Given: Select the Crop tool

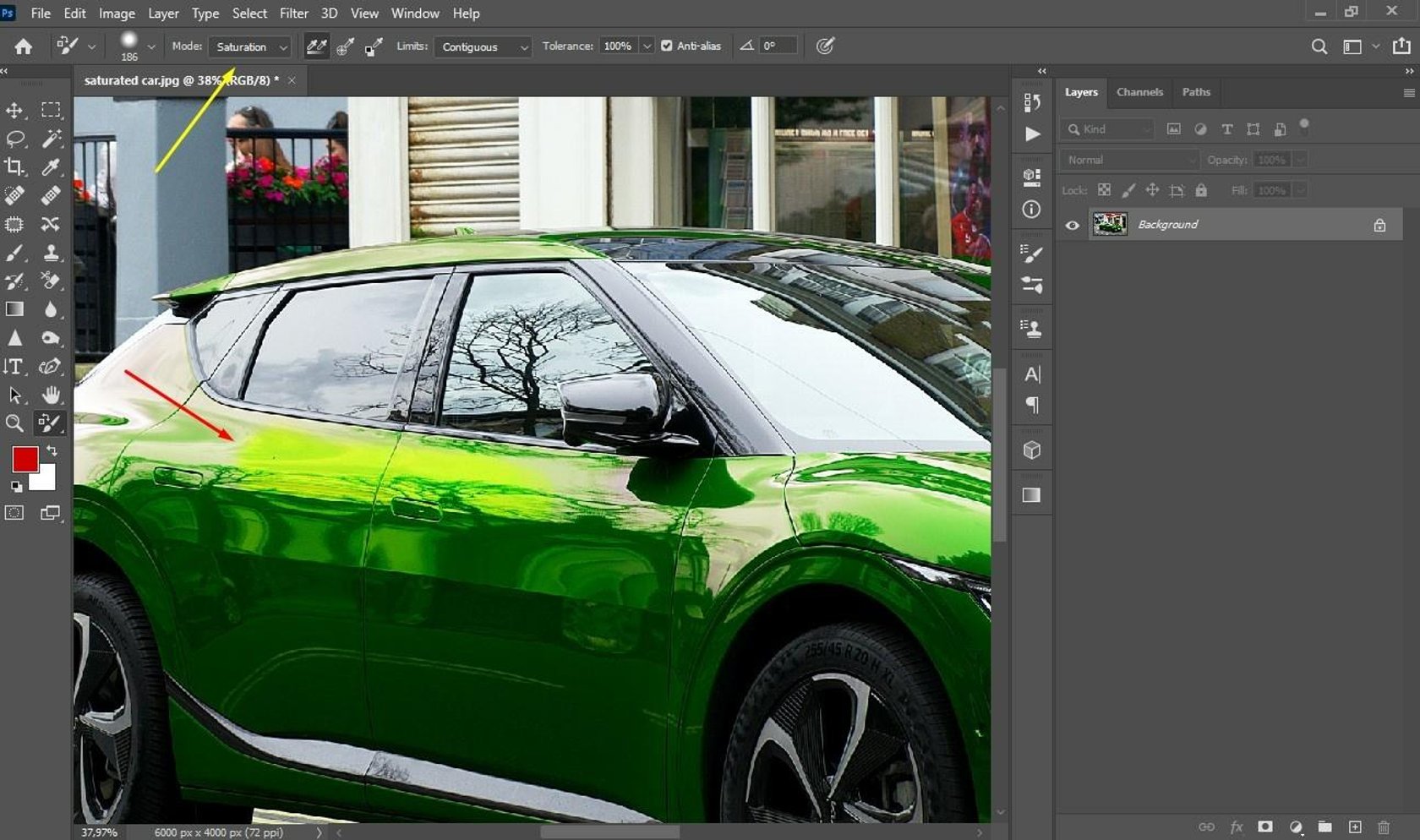Looking at the screenshot, I should (x=14, y=167).
